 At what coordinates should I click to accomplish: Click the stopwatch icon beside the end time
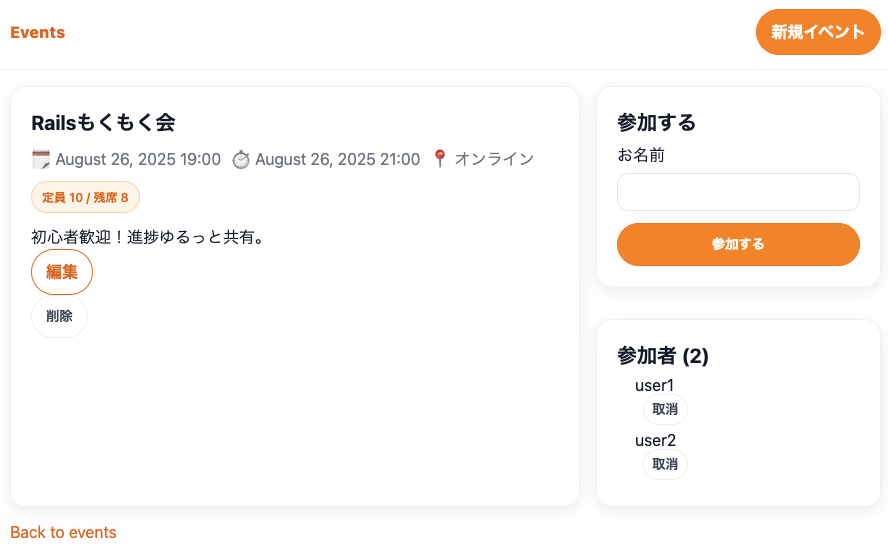(x=241, y=160)
